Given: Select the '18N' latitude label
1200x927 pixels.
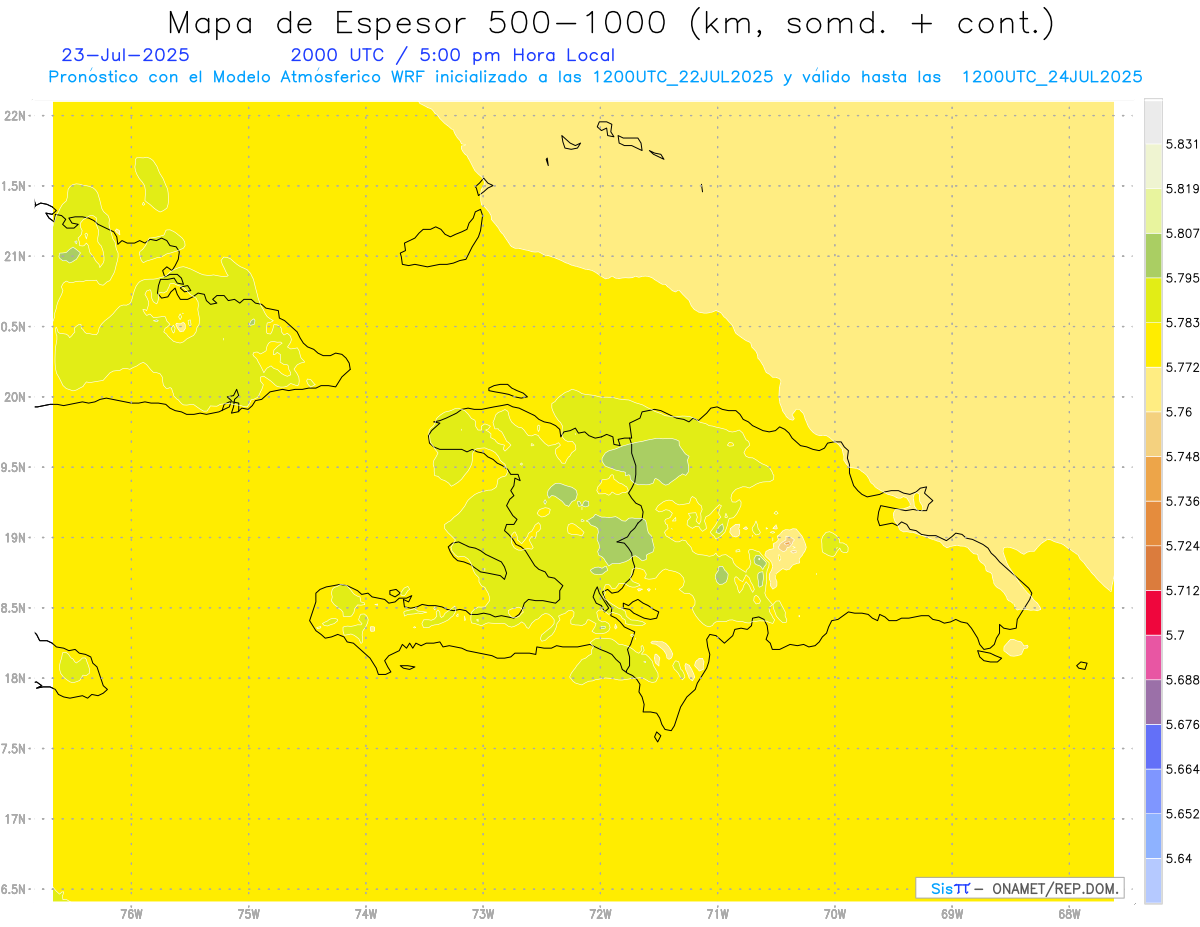Looking at the screenshot, I should click(x=15, y=678).
